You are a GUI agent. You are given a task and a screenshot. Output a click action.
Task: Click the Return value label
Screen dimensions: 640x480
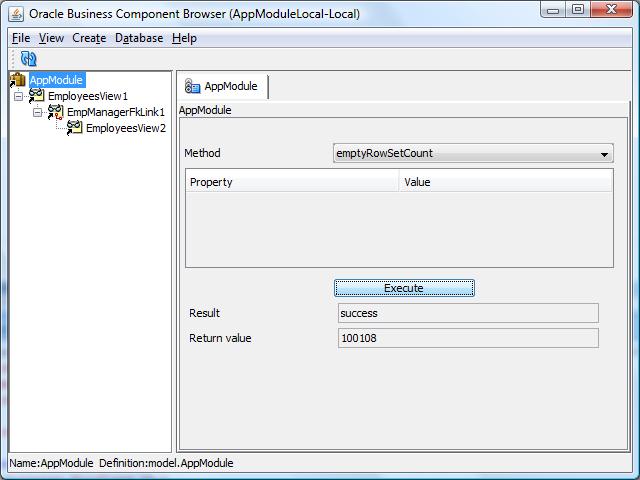coord(220,338)
